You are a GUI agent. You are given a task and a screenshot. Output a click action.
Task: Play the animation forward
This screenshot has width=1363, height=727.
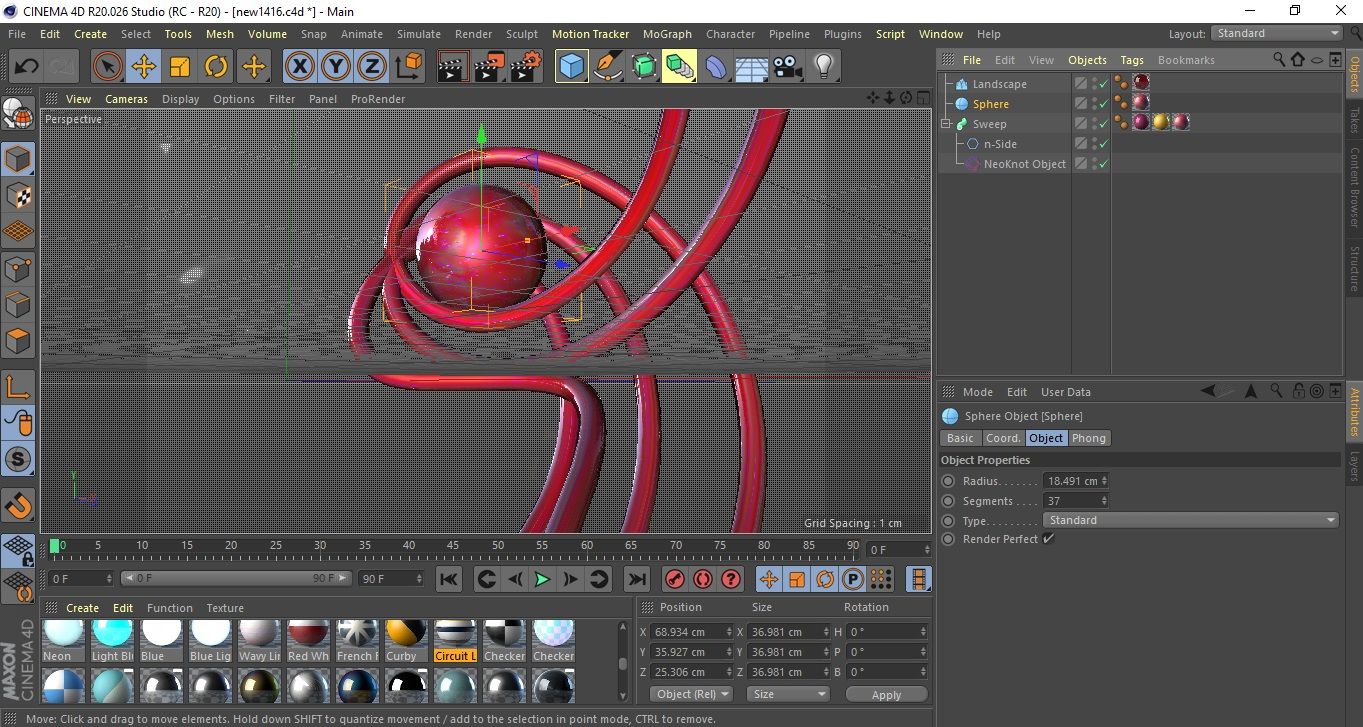coord(542,579)
